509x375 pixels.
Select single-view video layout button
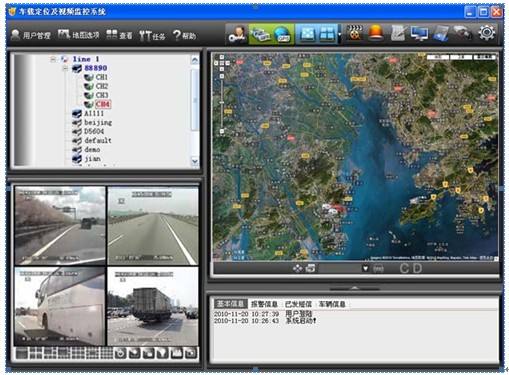tap(22, 353)
